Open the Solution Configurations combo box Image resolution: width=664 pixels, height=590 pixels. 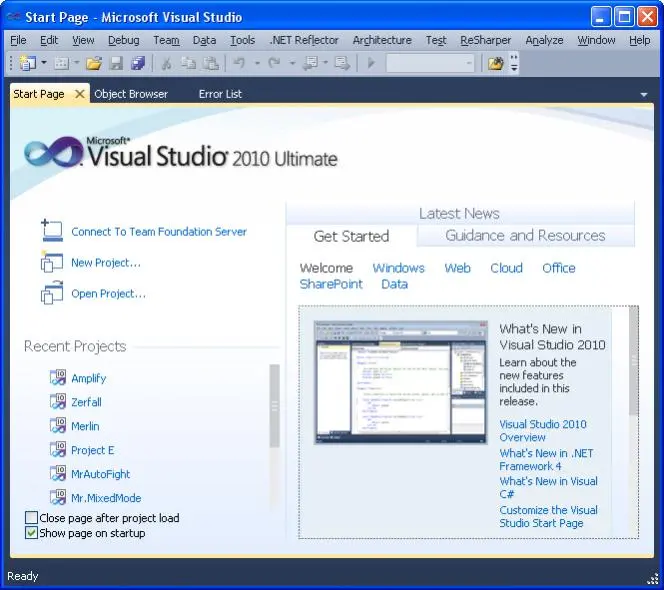(430, 64)
